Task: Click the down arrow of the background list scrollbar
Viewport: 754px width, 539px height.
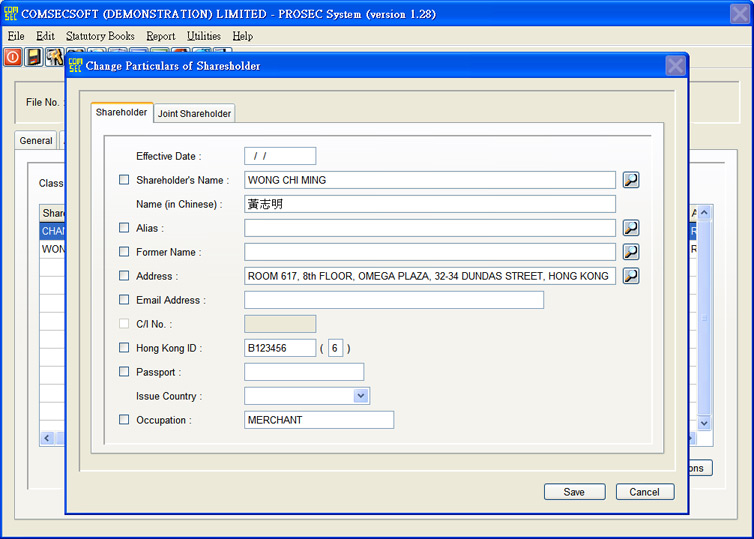Action: 703,423
